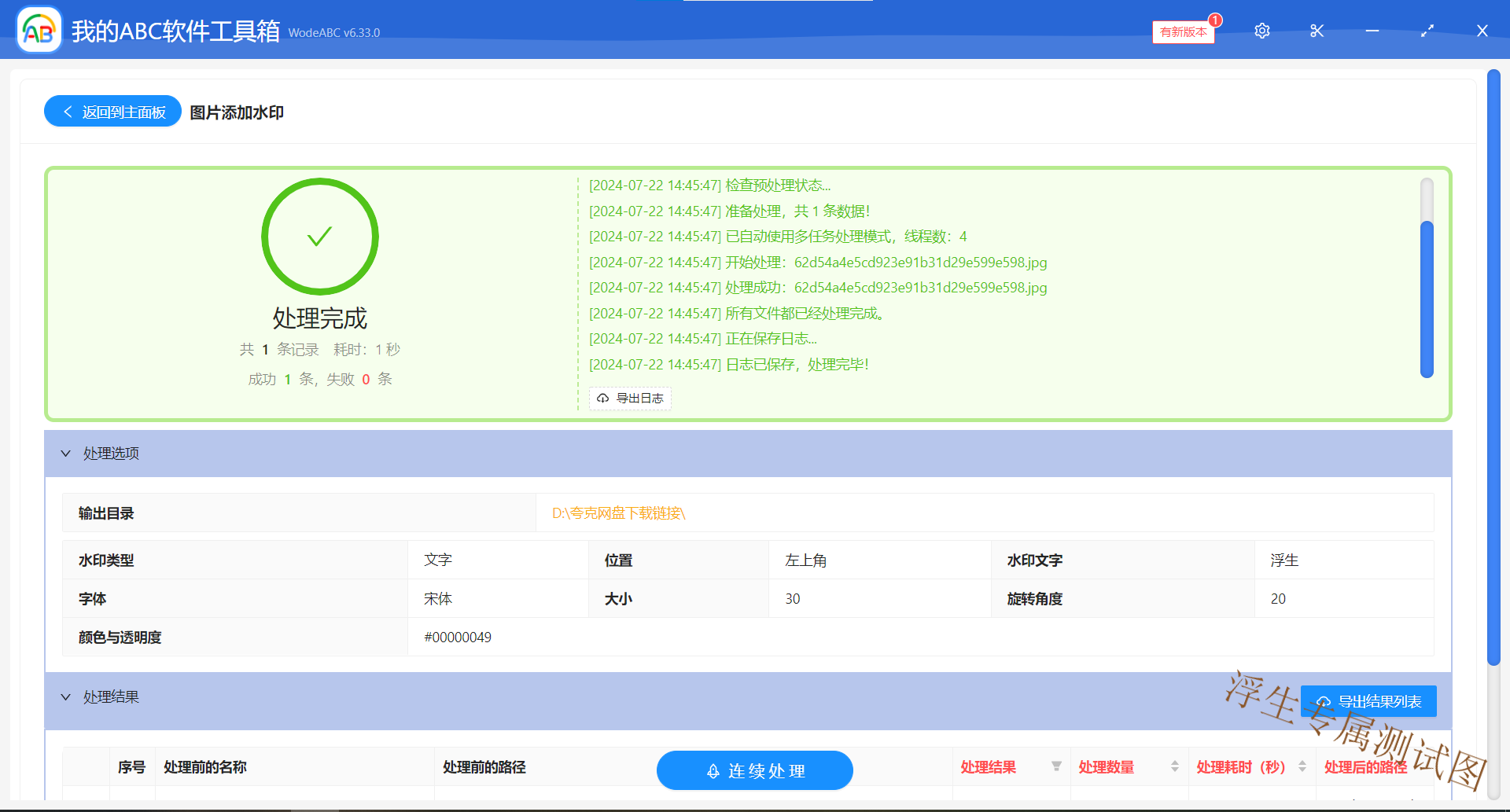Collapse the 处理选项 section
1510x812 pixels.
tap(66, 454)
